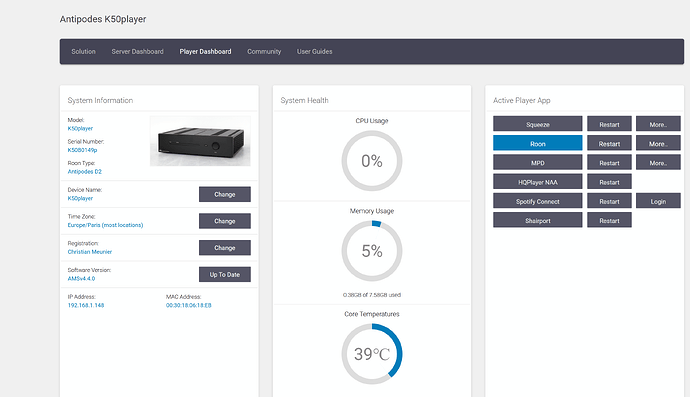The width and height of the screenshot is (690, 397).
Task: Select the Roon player app
Action: tap(537, 143)
